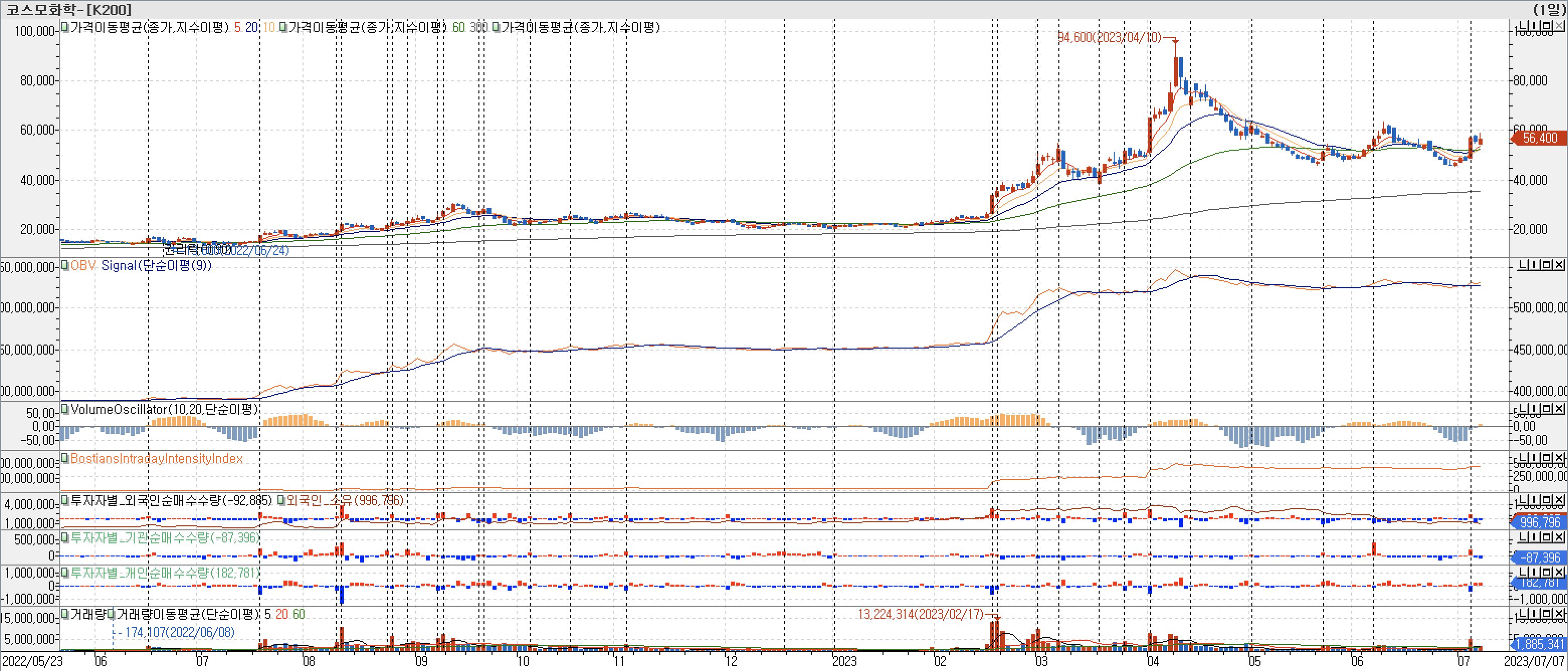1568x671 pixels.
Task: Click I bar button in 거래량 volume panel
Action: [1534, 613]
